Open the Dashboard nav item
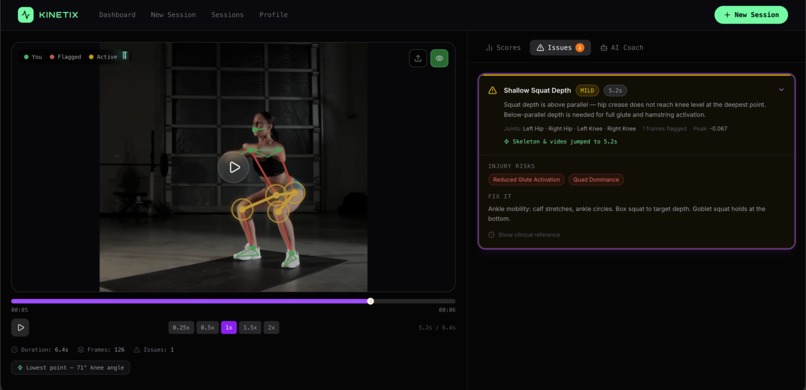This screenshot has height=390, width=806. (117, 15)
